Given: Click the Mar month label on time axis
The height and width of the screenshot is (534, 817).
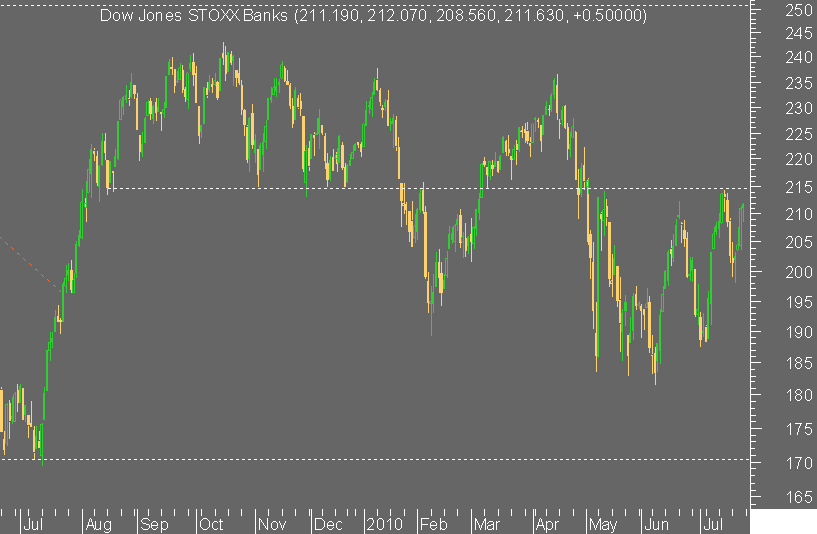Looking at the screenshot, I should pyautogui.click(x=487, y=525).
